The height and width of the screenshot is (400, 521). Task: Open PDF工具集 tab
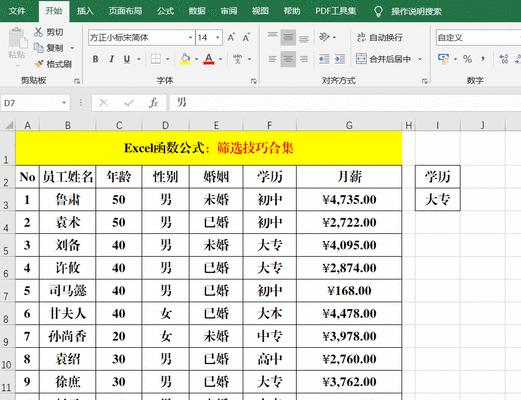coord(336,11)
